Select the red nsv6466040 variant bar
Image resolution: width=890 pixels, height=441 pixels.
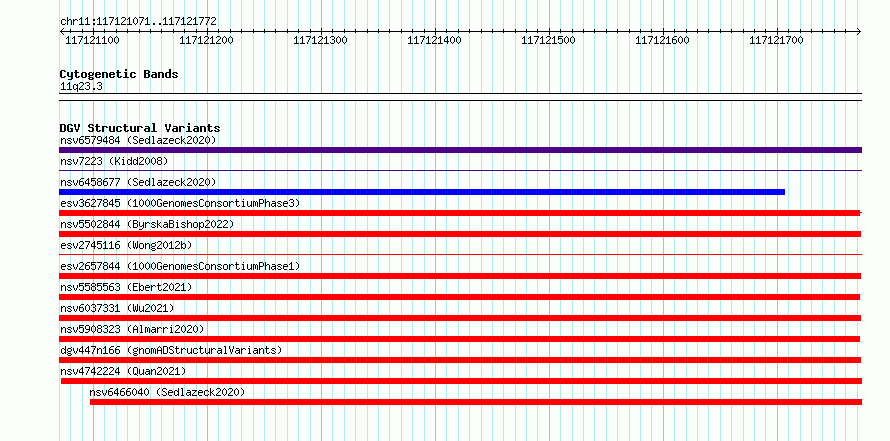click(476, 402)
